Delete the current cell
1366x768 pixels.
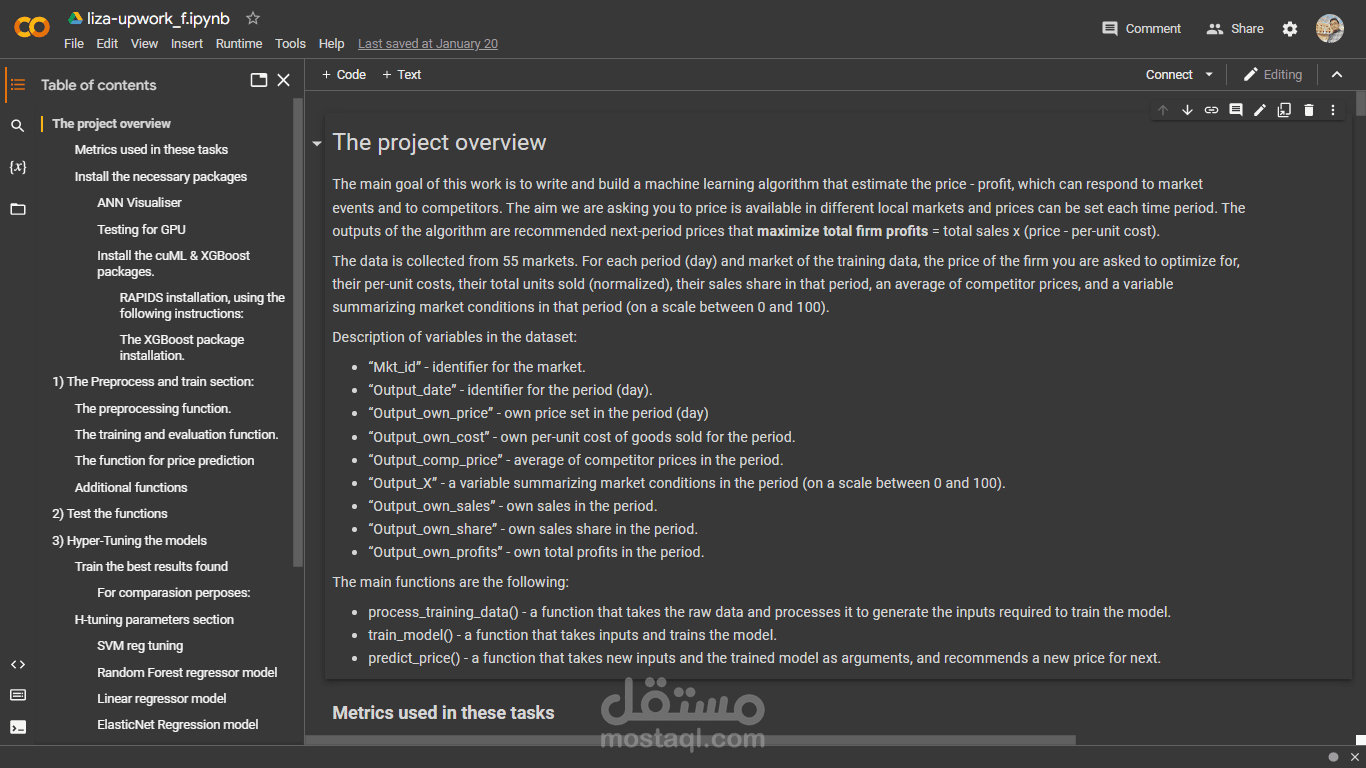tap(1309, 110)
